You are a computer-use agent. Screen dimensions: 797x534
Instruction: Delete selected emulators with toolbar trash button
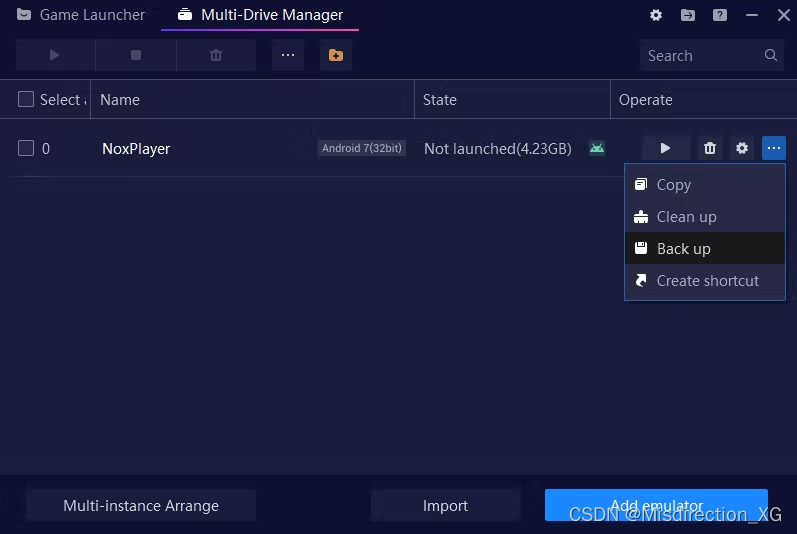click(216, 55)
